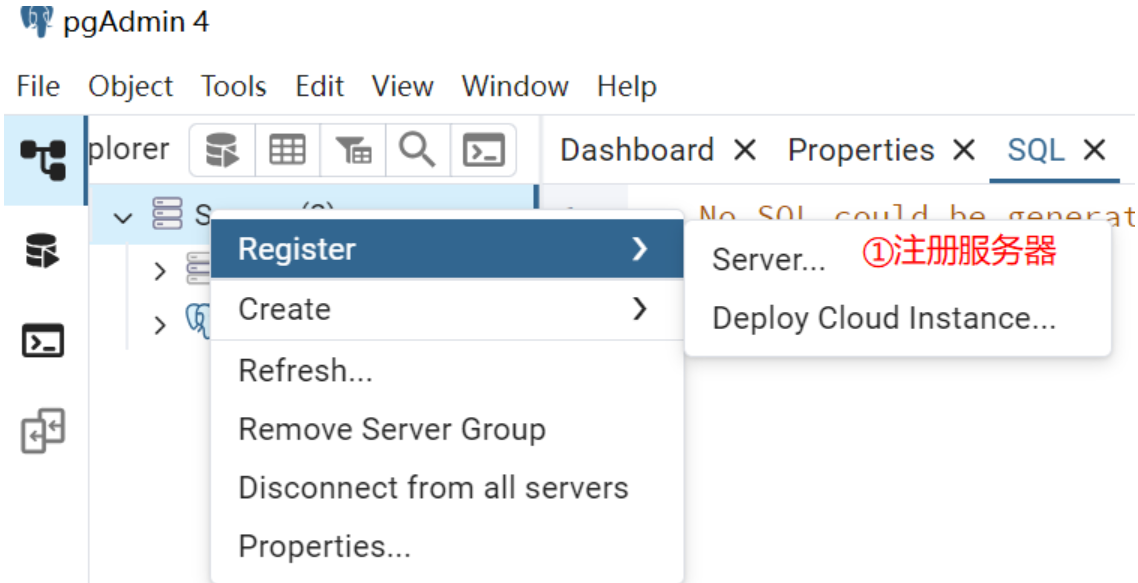Viewport: 1138px width, 583px height.
Task: Click the Filtered Rows toolbar icon
Action: coord(353,151)
